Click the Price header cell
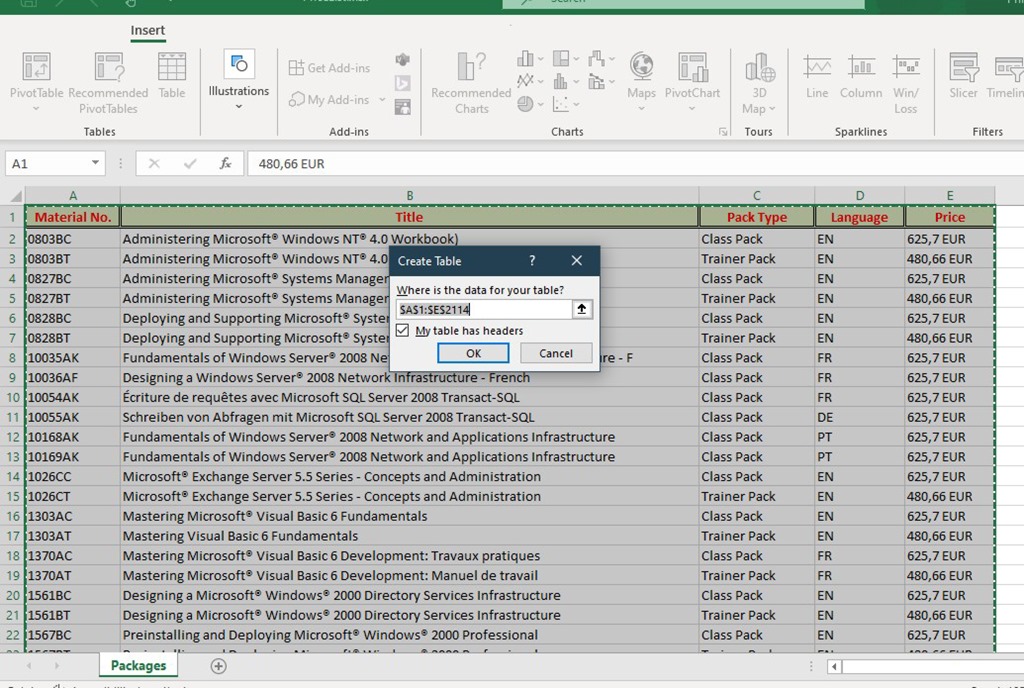1024x688 pixels. 950,217
